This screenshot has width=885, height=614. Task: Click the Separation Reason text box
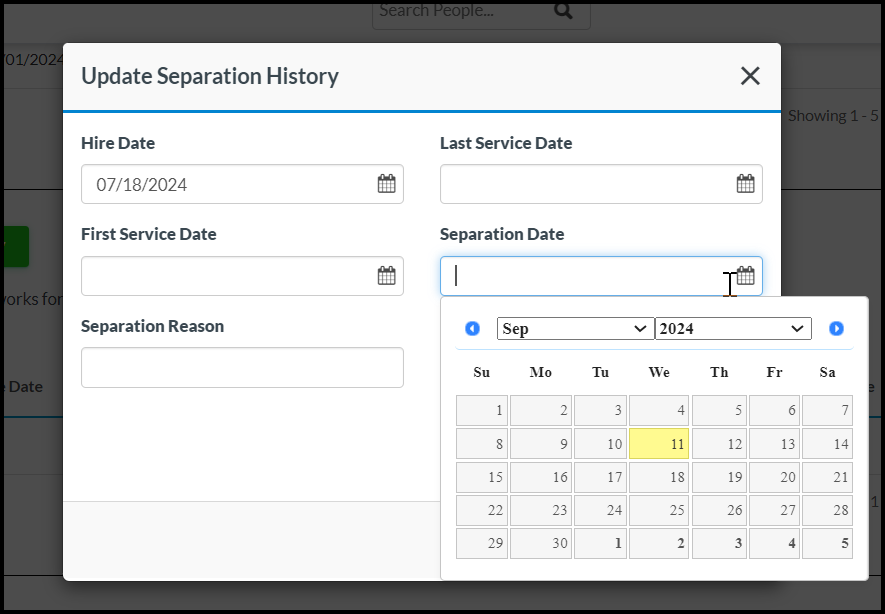pyautogui.click(x=242, y=368)
